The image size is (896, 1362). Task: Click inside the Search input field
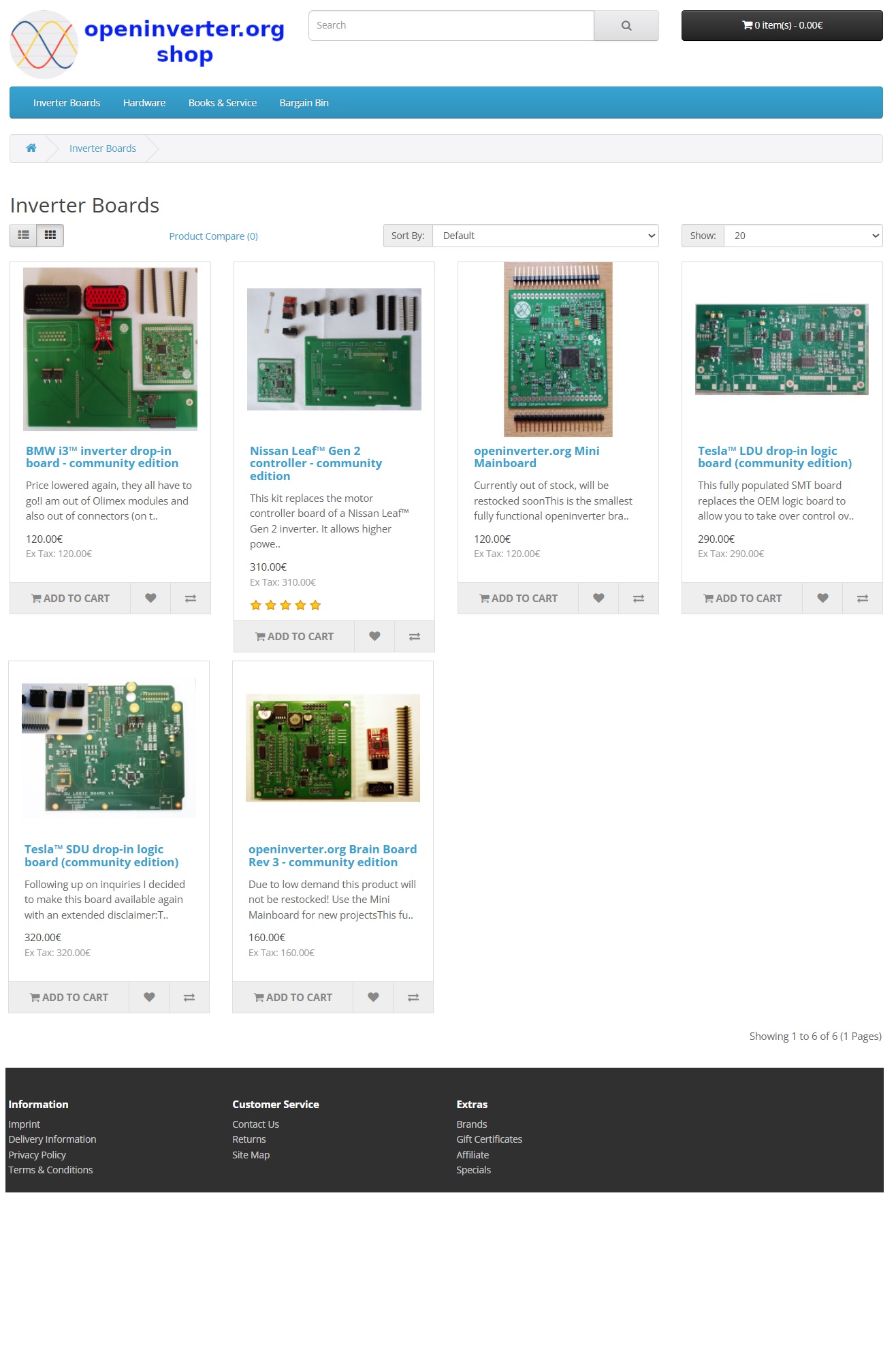click(x=451, y=26)
